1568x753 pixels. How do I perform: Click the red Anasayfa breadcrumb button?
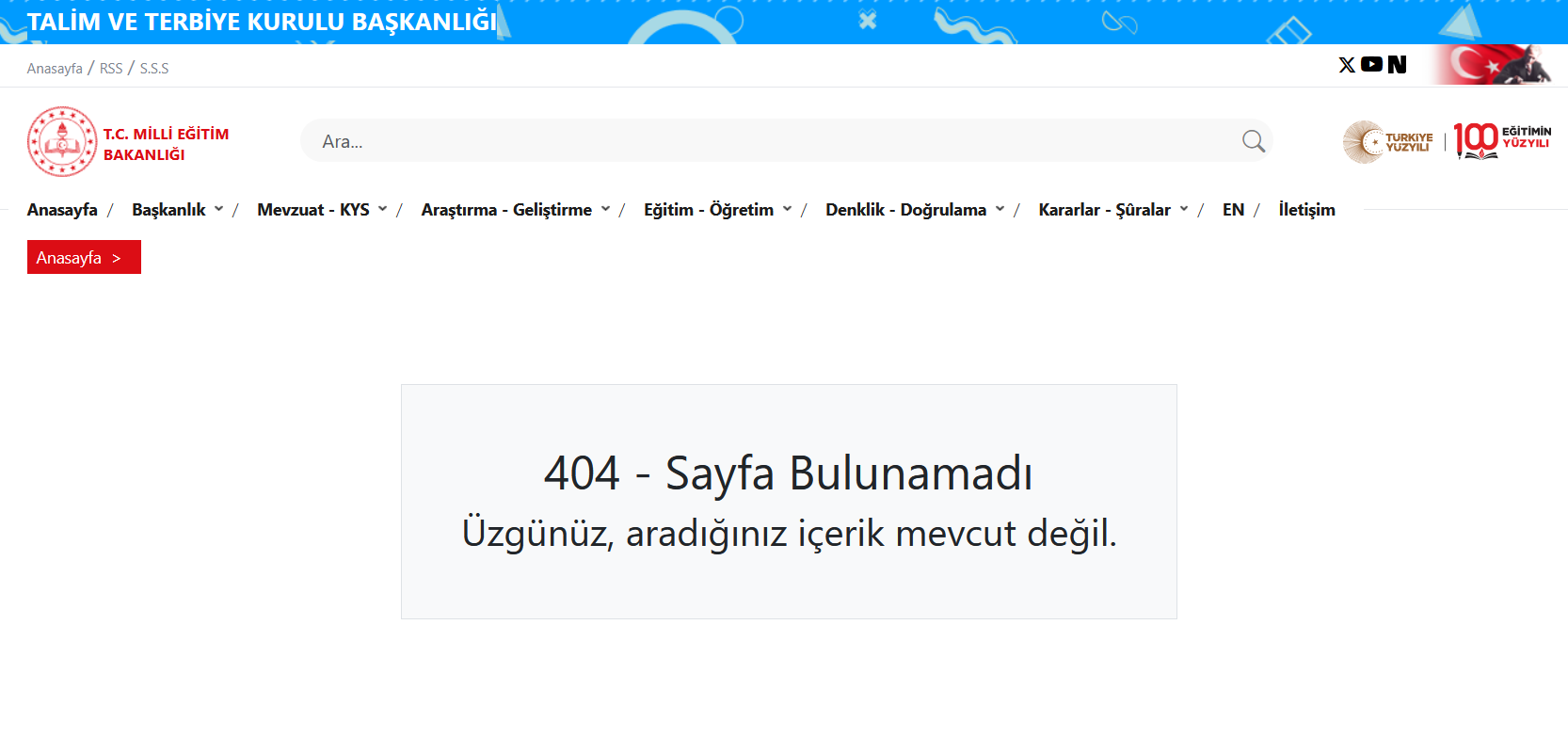[x=84, y=257]
